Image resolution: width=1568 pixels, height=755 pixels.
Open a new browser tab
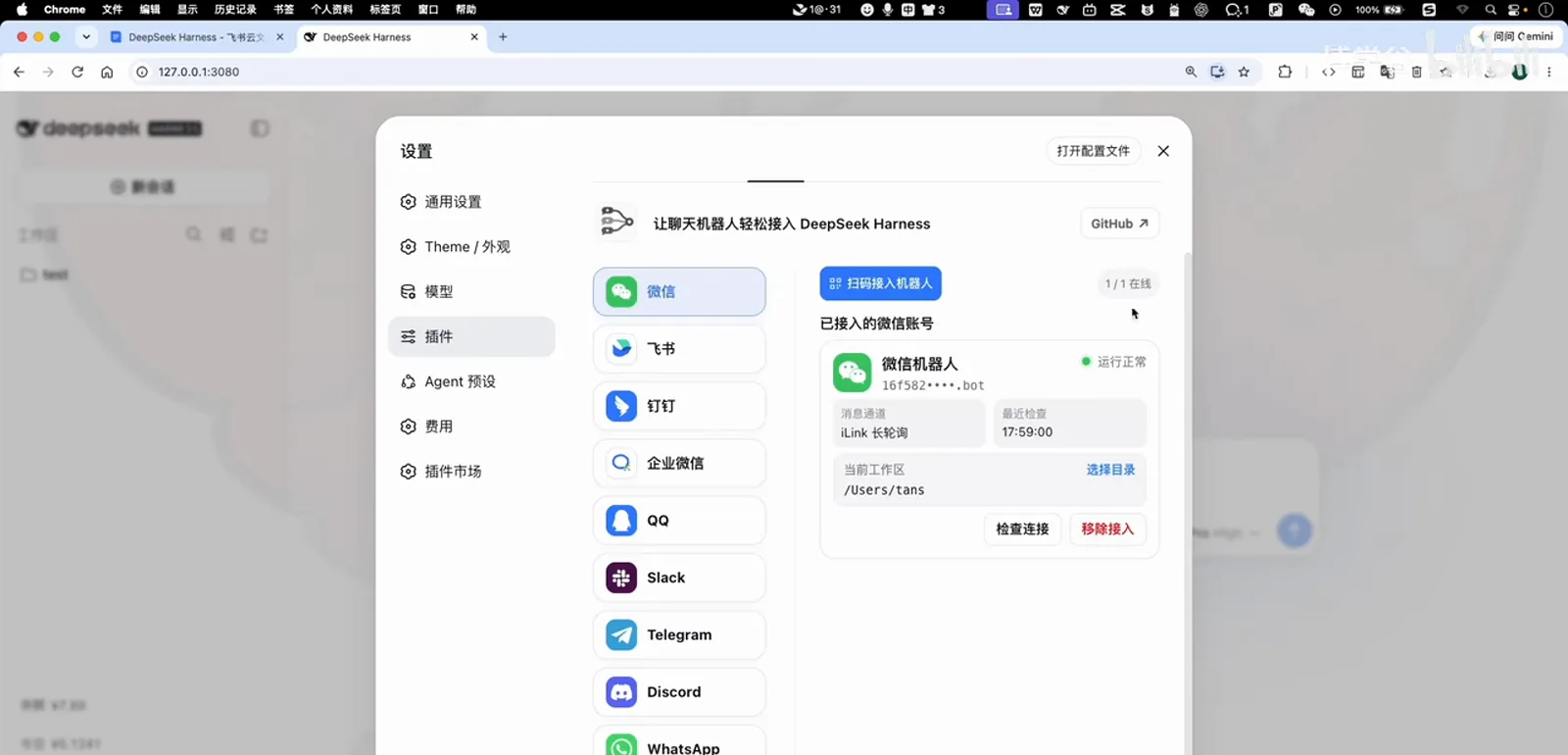click(x=503, y=37)
